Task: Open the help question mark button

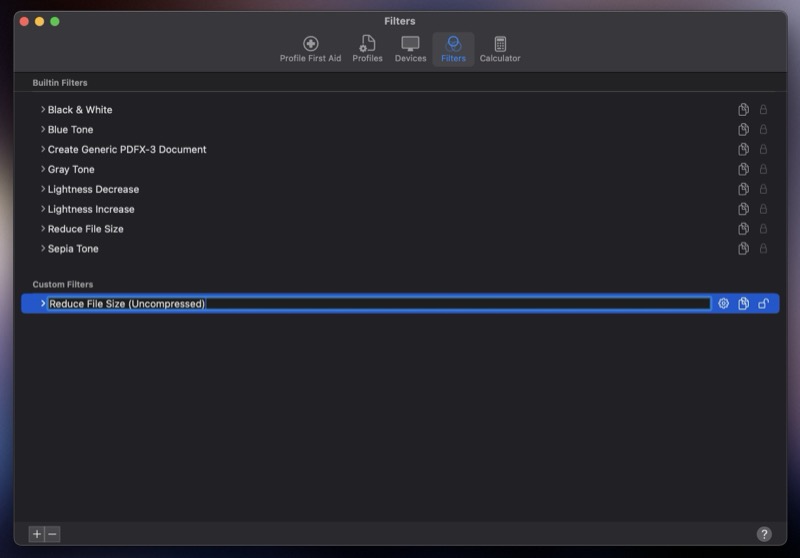Action: coord(764,534)
